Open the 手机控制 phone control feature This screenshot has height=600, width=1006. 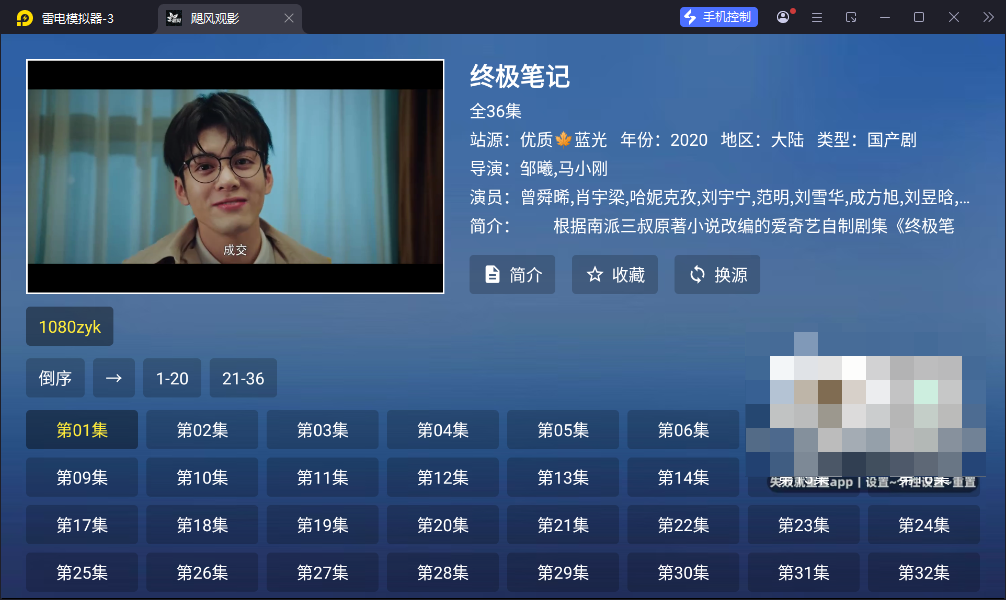coord(718,17)
